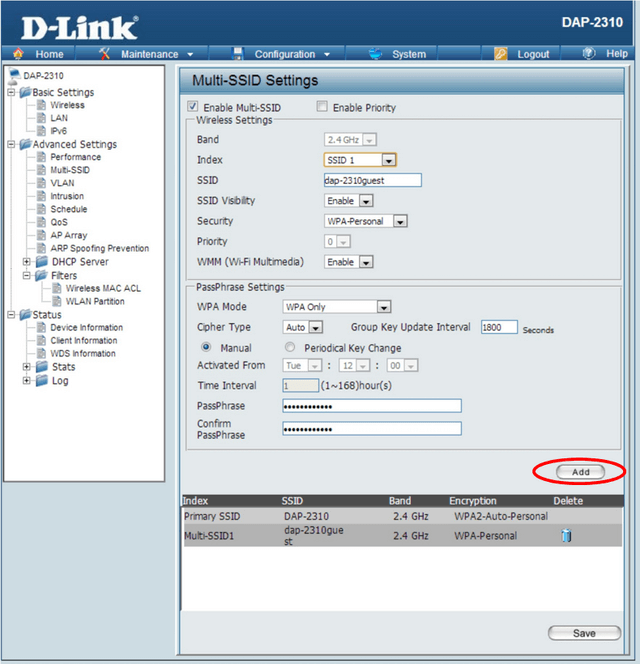Click the page icon beside AP Array
Viewport: 640px width, 664px height.
coord(41,235)
